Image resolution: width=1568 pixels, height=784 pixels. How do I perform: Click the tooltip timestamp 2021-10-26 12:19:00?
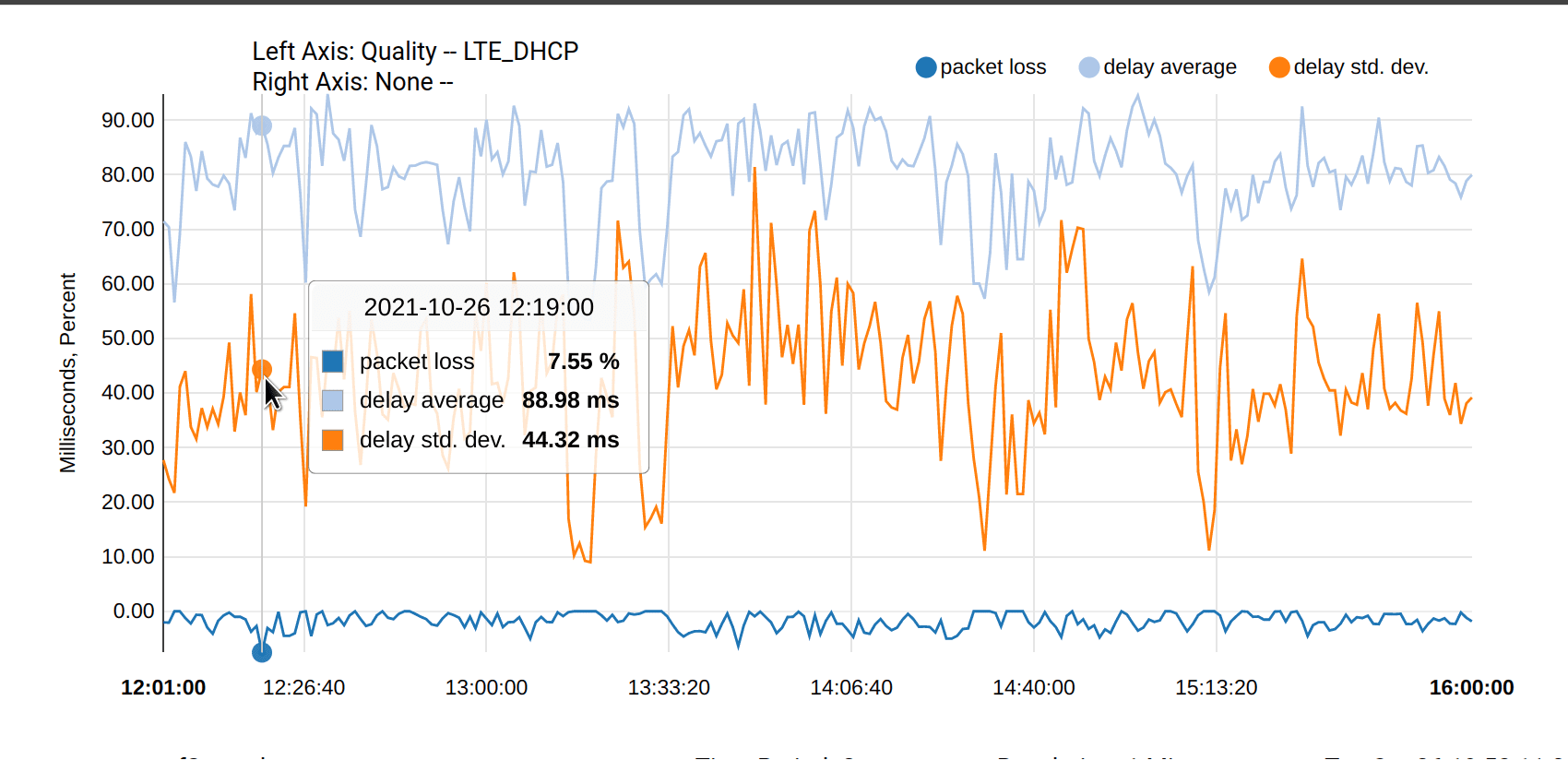[479, 307]
